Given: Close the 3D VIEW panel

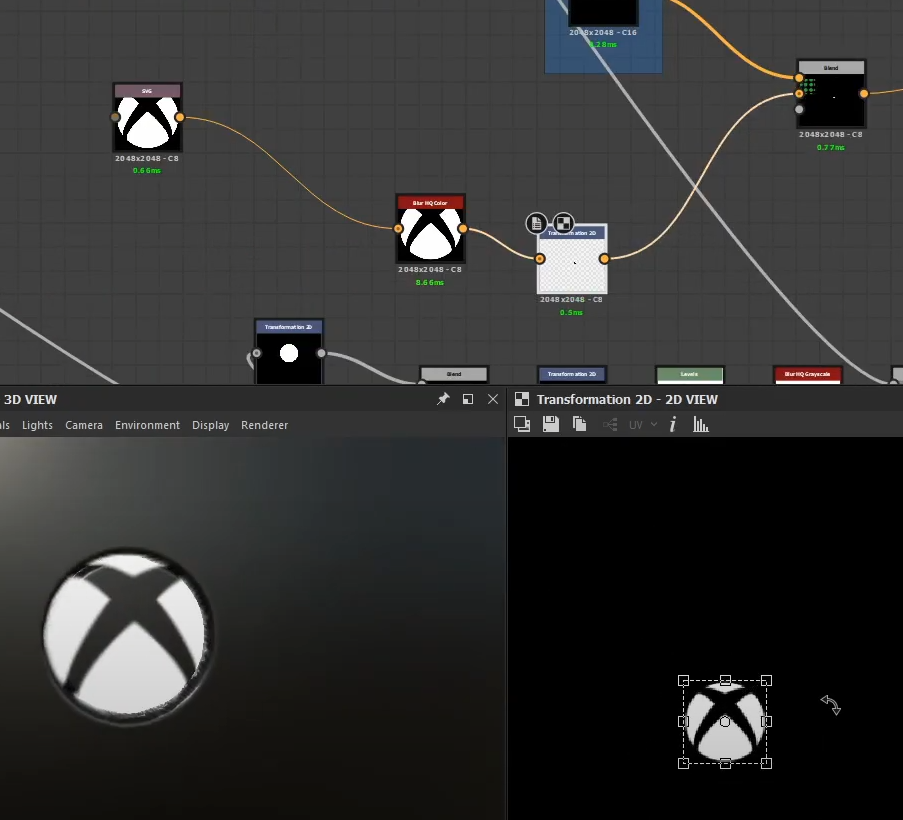Looking at the screenshot, I should coord(493,398).
